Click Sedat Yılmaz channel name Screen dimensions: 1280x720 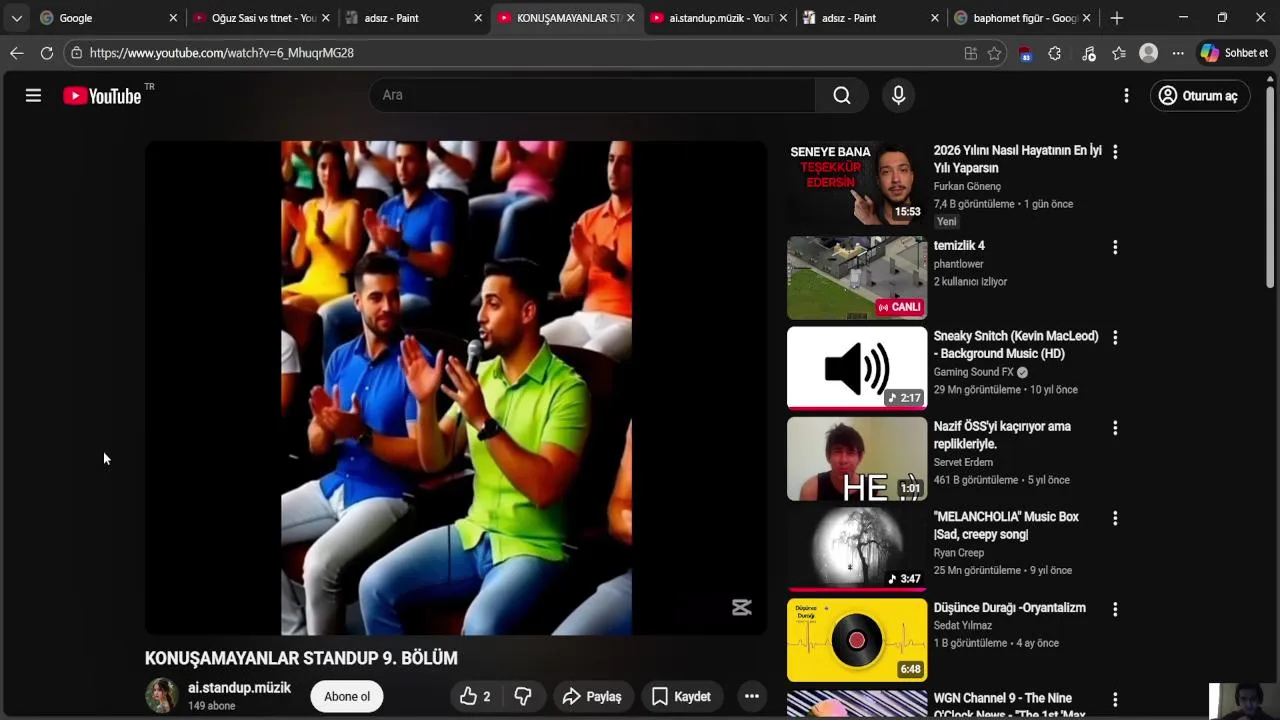962,625
